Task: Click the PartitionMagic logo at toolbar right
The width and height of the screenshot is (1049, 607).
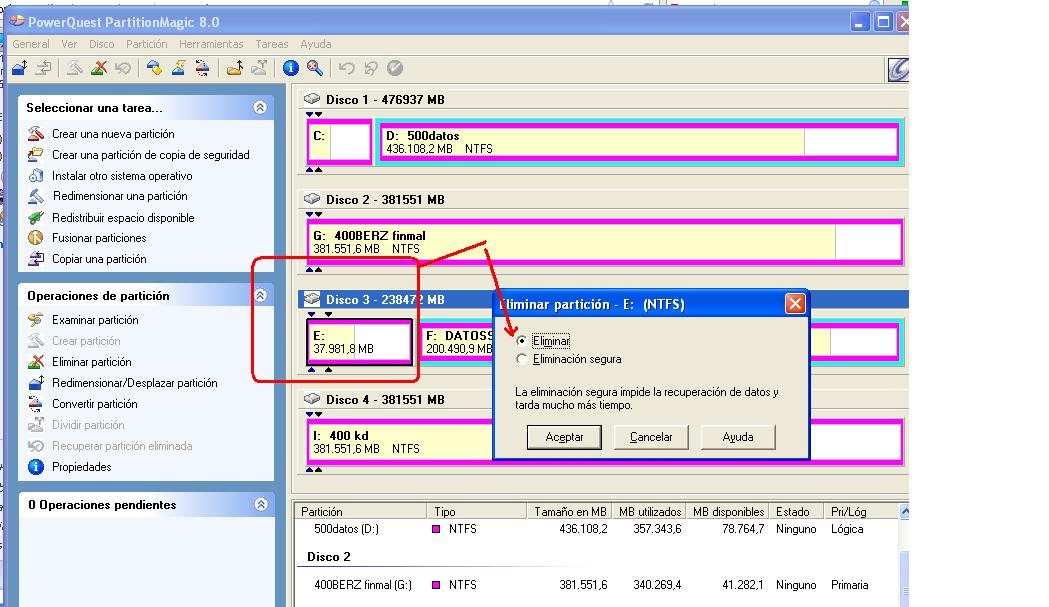Action: pos(898,70)
